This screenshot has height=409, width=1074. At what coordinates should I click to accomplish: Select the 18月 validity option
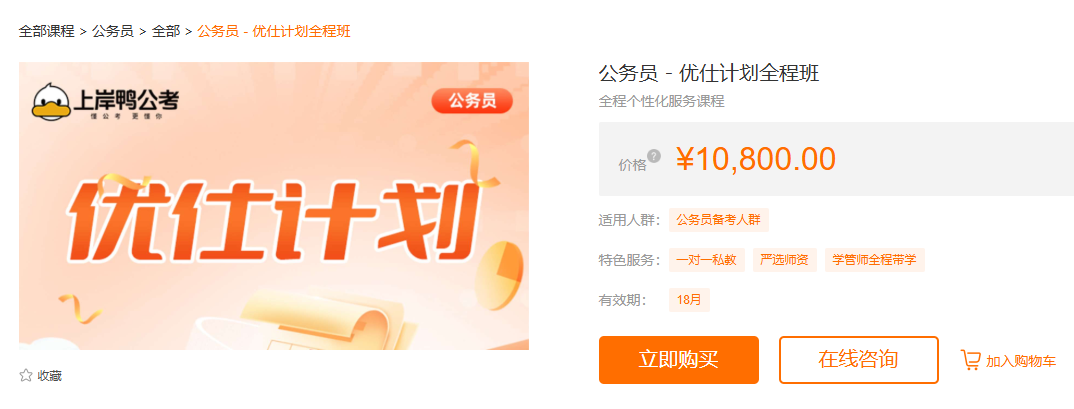(689, 300)
